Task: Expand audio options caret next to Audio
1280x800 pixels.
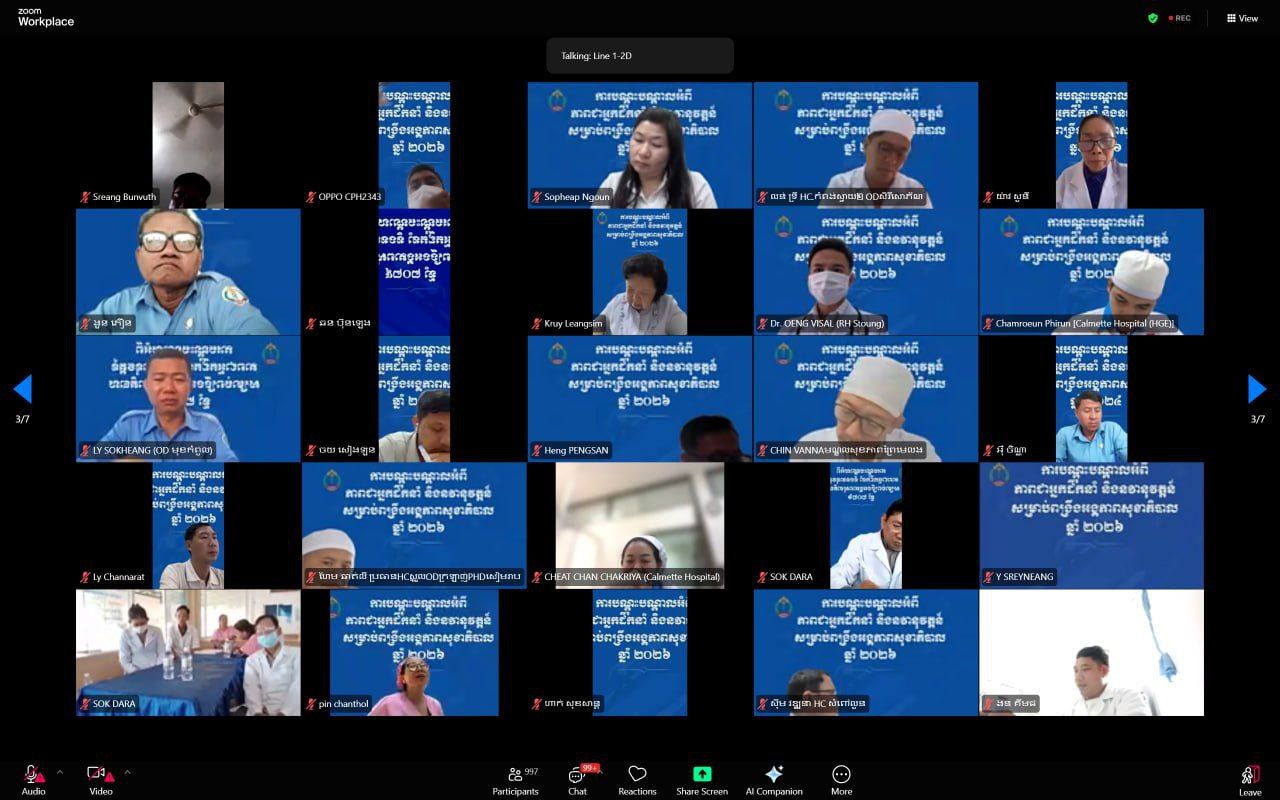Action: point(59,772)
